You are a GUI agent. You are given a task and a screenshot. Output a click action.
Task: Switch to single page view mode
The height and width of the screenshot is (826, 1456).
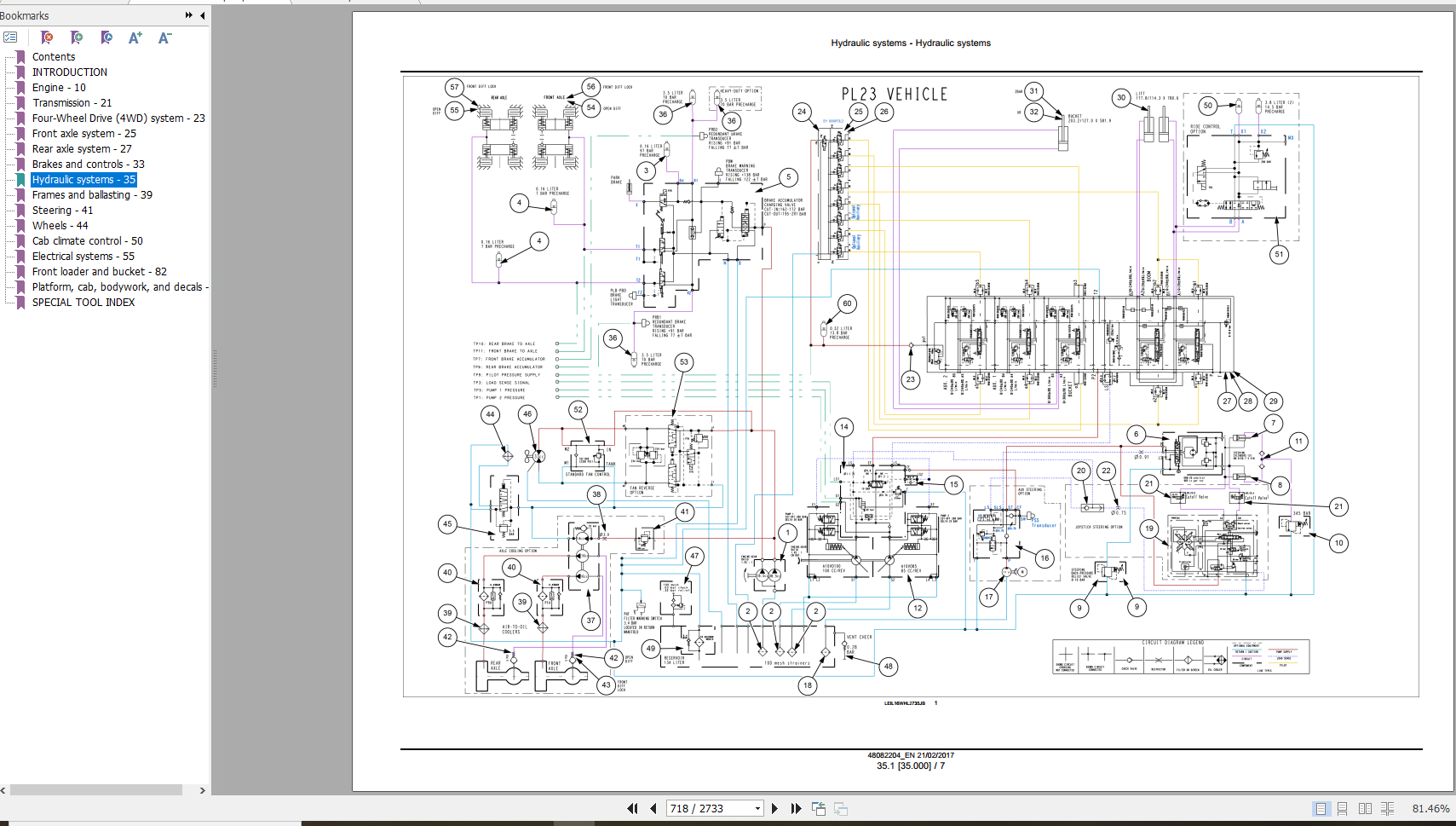(1321, 808)
